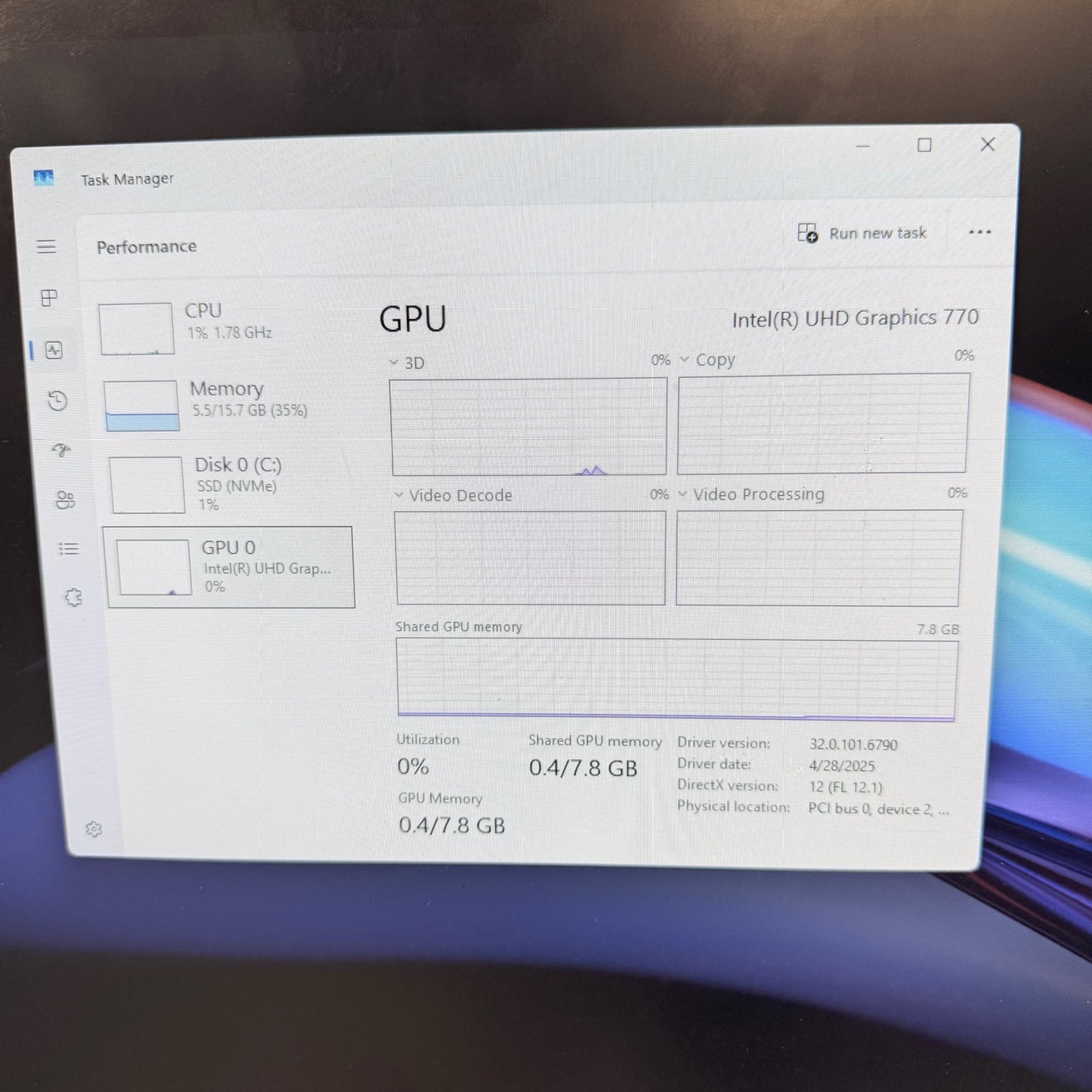The height and width of the screenshot is (1092, 1092).
Task: Click the Intel(R) UHD Graphics 770 title
Action: coord(855,318)
